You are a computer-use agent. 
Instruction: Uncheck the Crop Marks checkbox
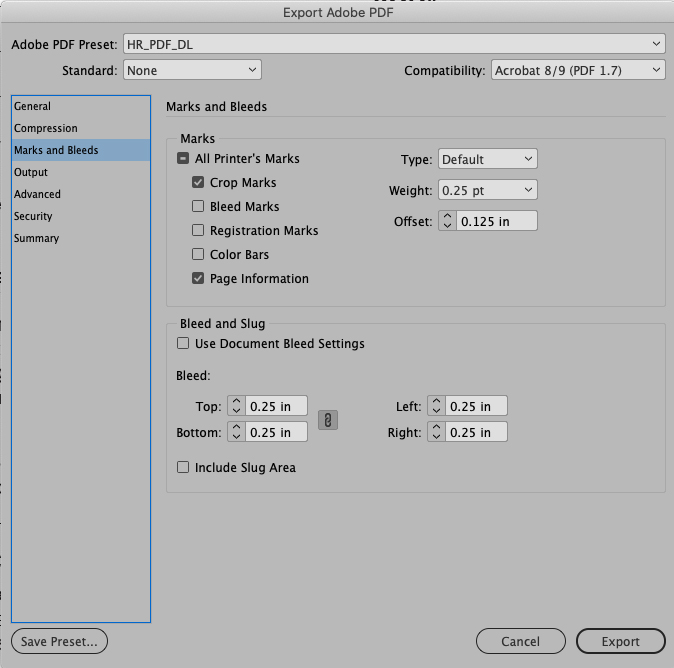(198, 182)
